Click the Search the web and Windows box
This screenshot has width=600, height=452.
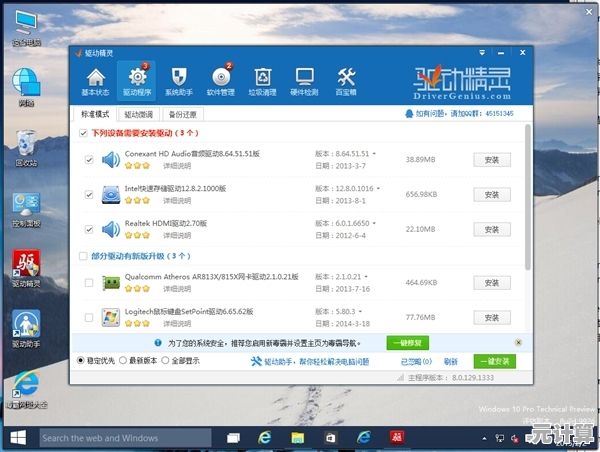click(120, 437)
